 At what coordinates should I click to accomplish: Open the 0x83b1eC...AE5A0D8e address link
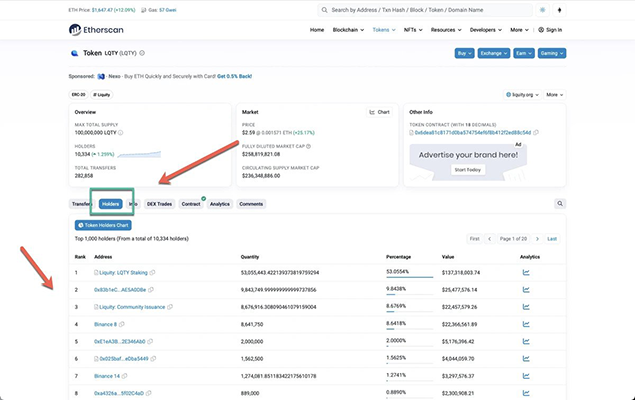tap(120, 290)
